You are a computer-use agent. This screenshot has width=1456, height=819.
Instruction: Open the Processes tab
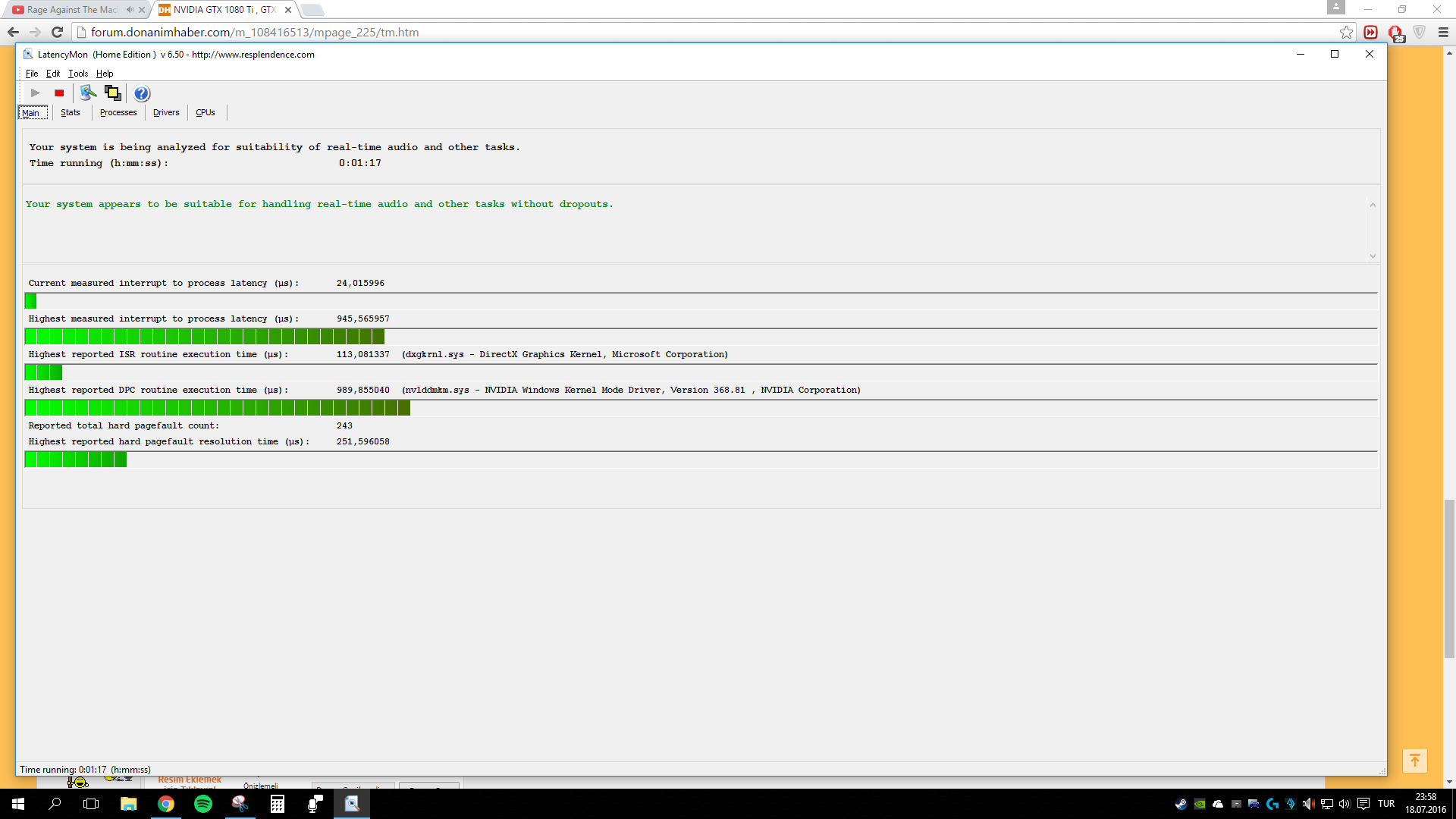118,112
